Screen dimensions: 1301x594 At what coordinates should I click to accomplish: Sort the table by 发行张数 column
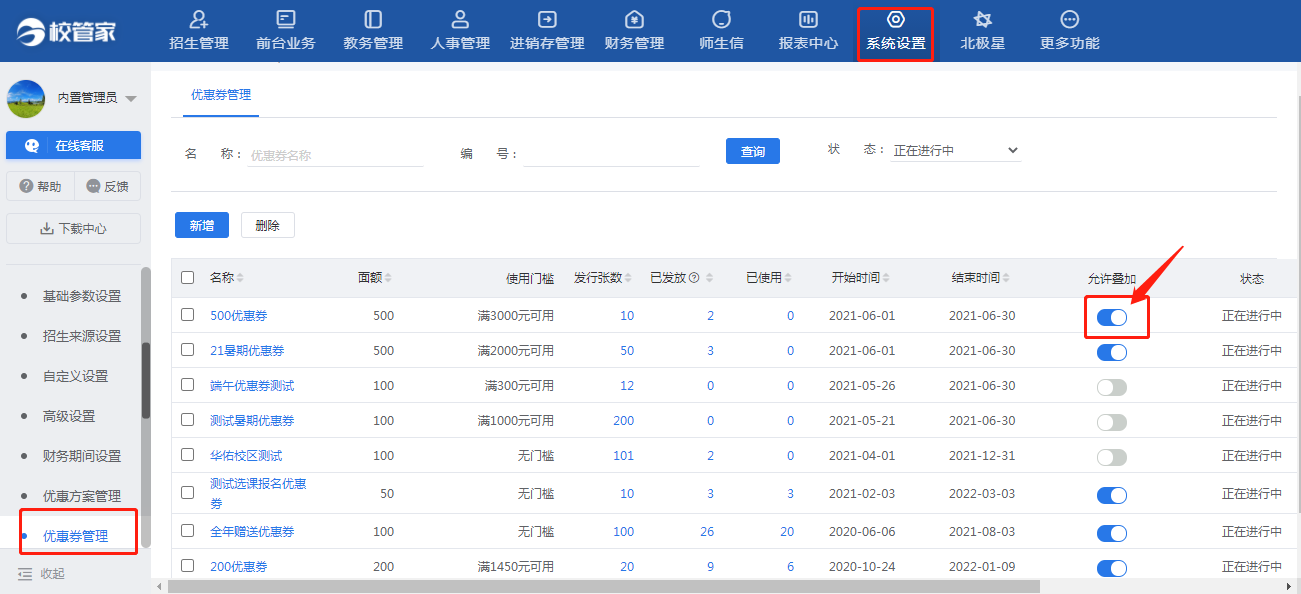point(604,278)
